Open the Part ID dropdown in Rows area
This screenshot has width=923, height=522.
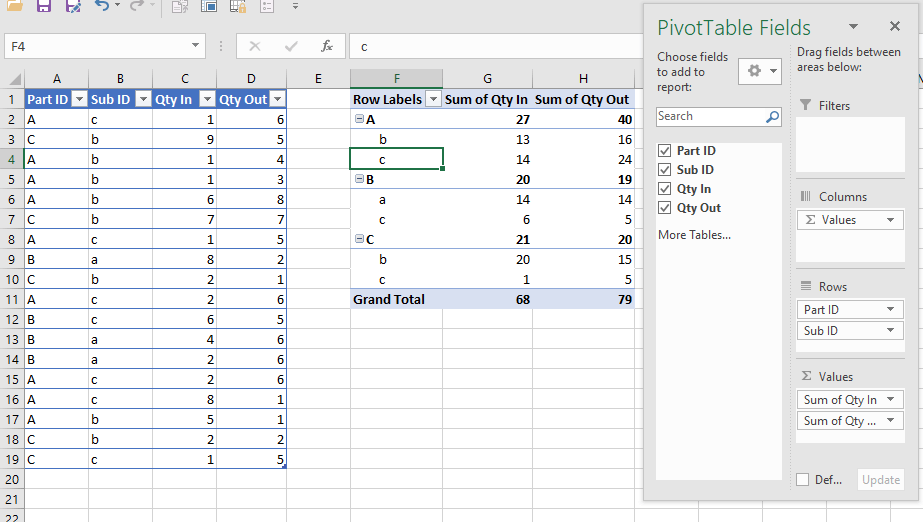[891, 310]
